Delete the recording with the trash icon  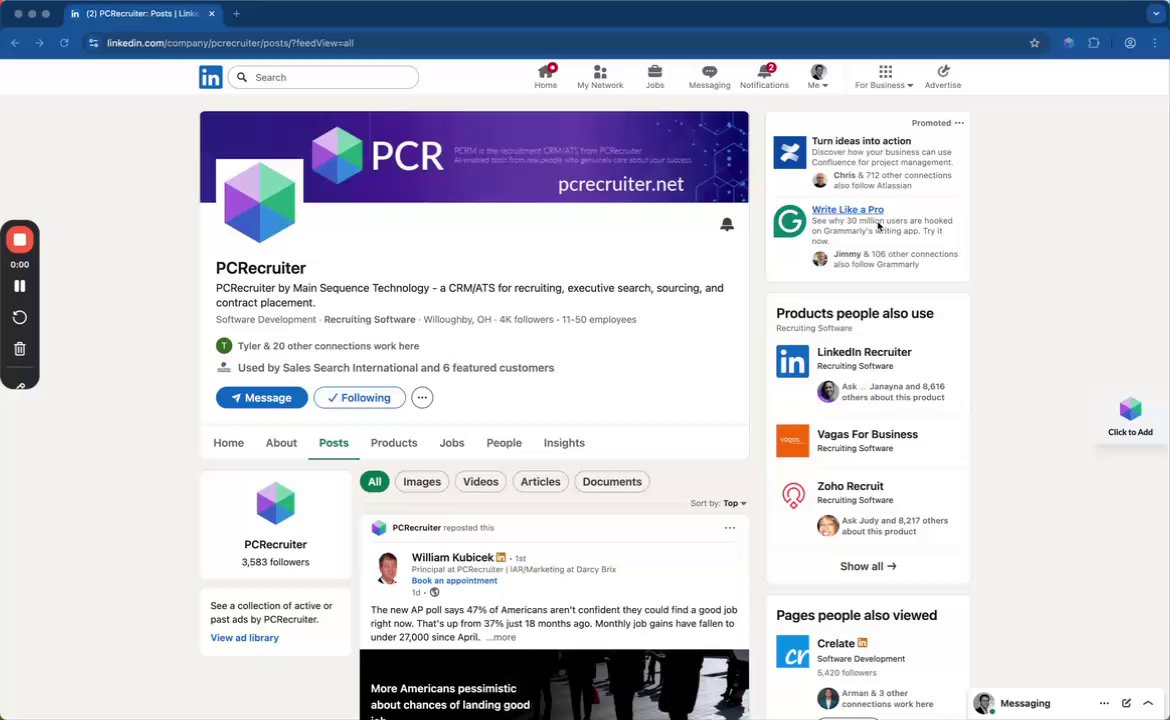[x=20, y=348]
